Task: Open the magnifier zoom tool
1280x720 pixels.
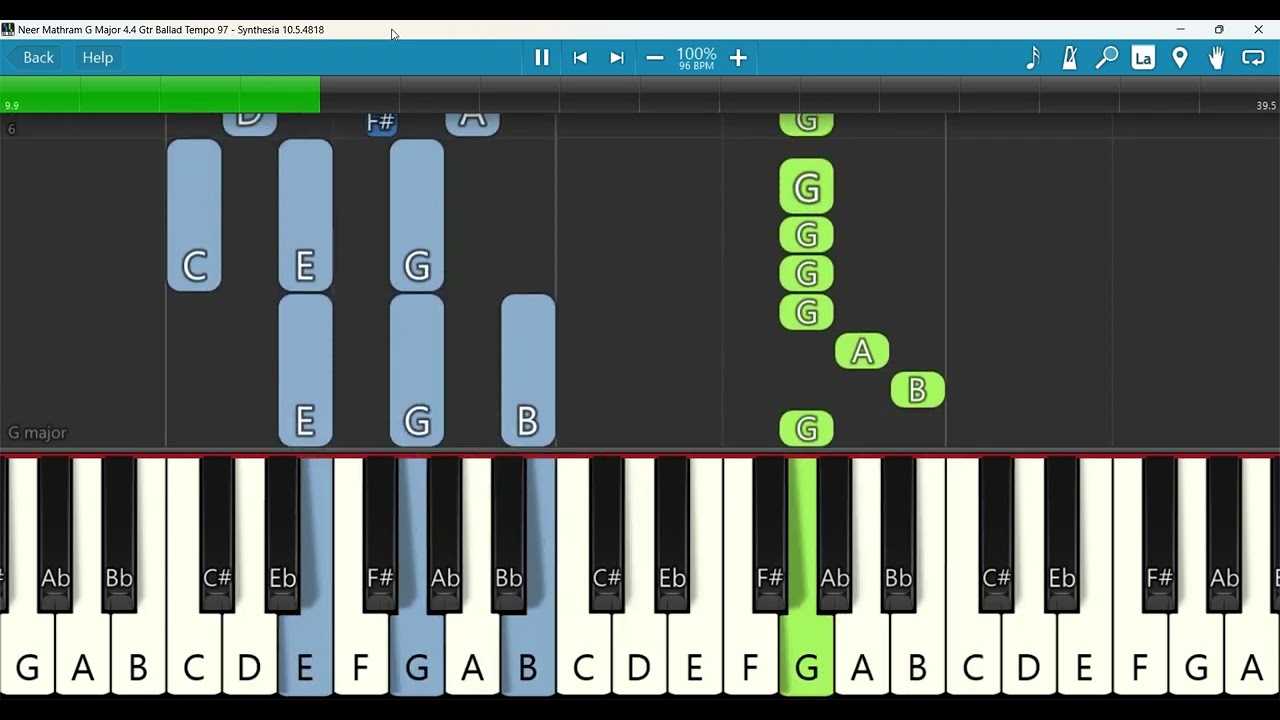Action: coord(1106,58)
